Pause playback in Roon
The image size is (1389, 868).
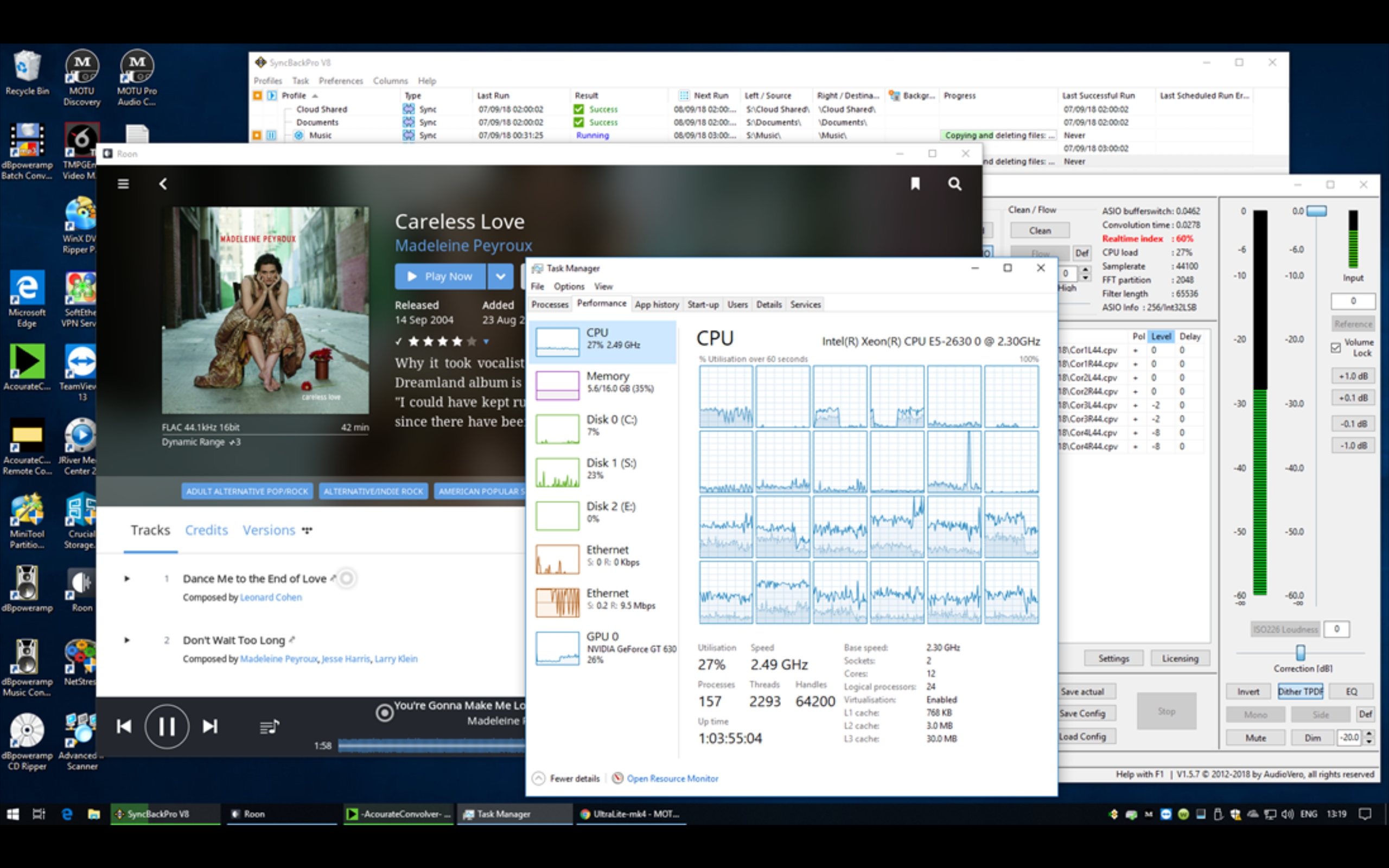click(x=167, y=726)
